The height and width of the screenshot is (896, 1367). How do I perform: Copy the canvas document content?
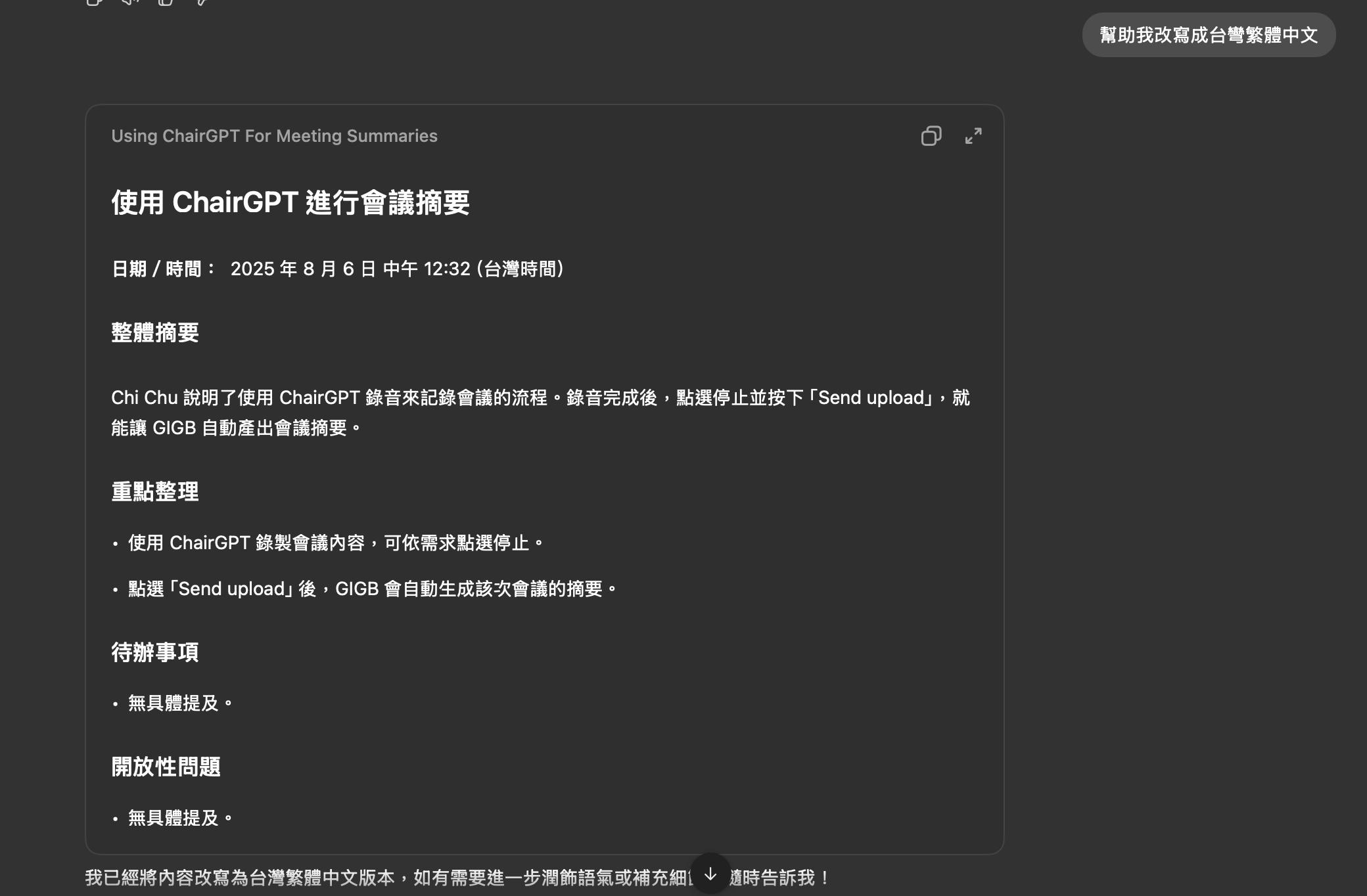click(x=931, y=136)
